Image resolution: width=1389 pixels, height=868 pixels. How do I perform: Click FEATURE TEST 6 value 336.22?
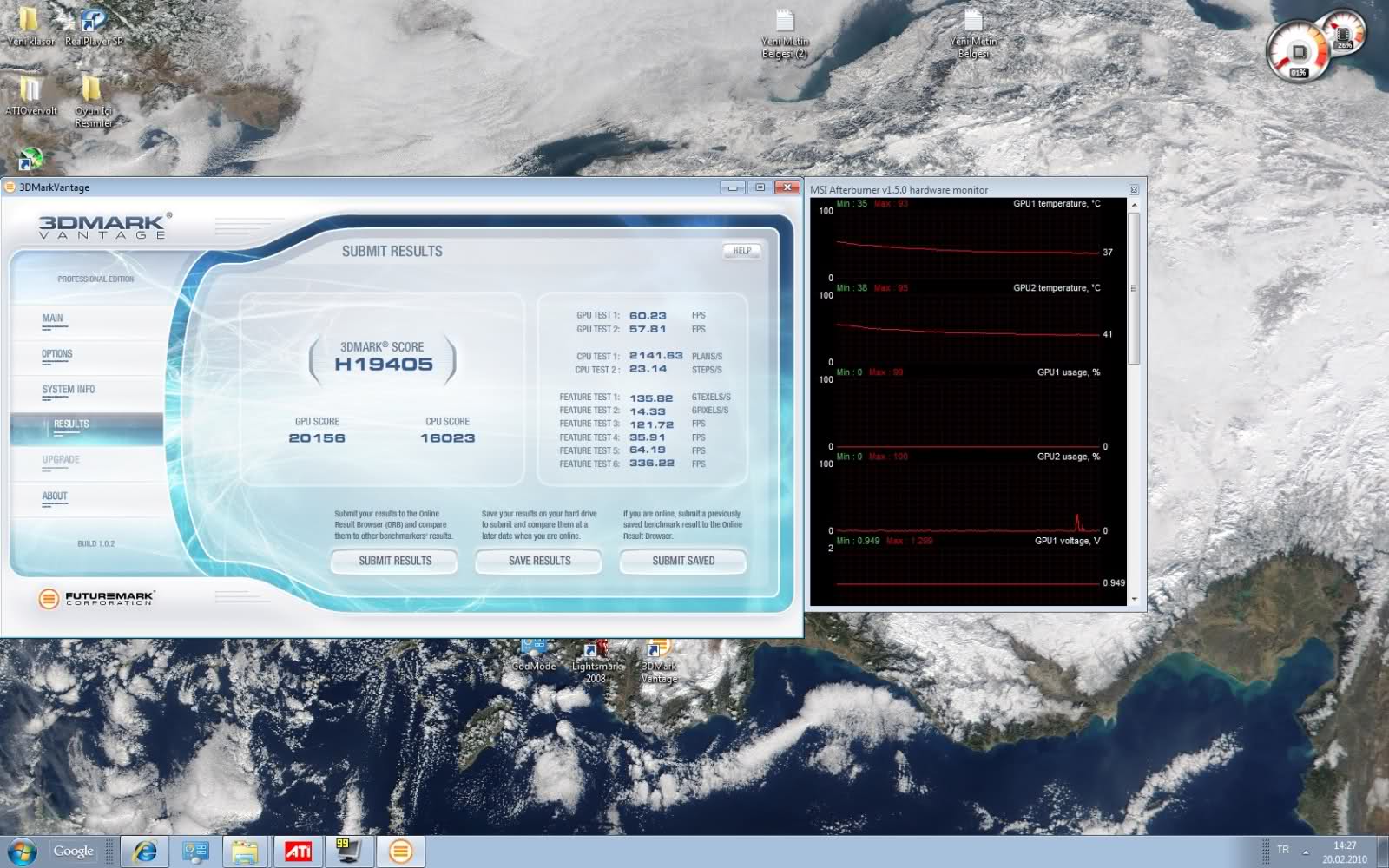point(652,464)
